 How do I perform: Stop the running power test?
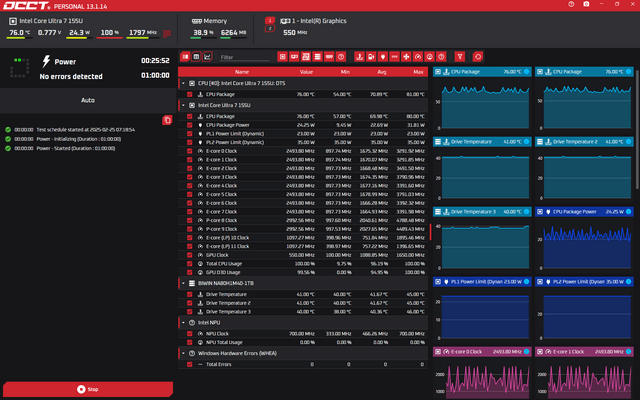click(88, 388)
